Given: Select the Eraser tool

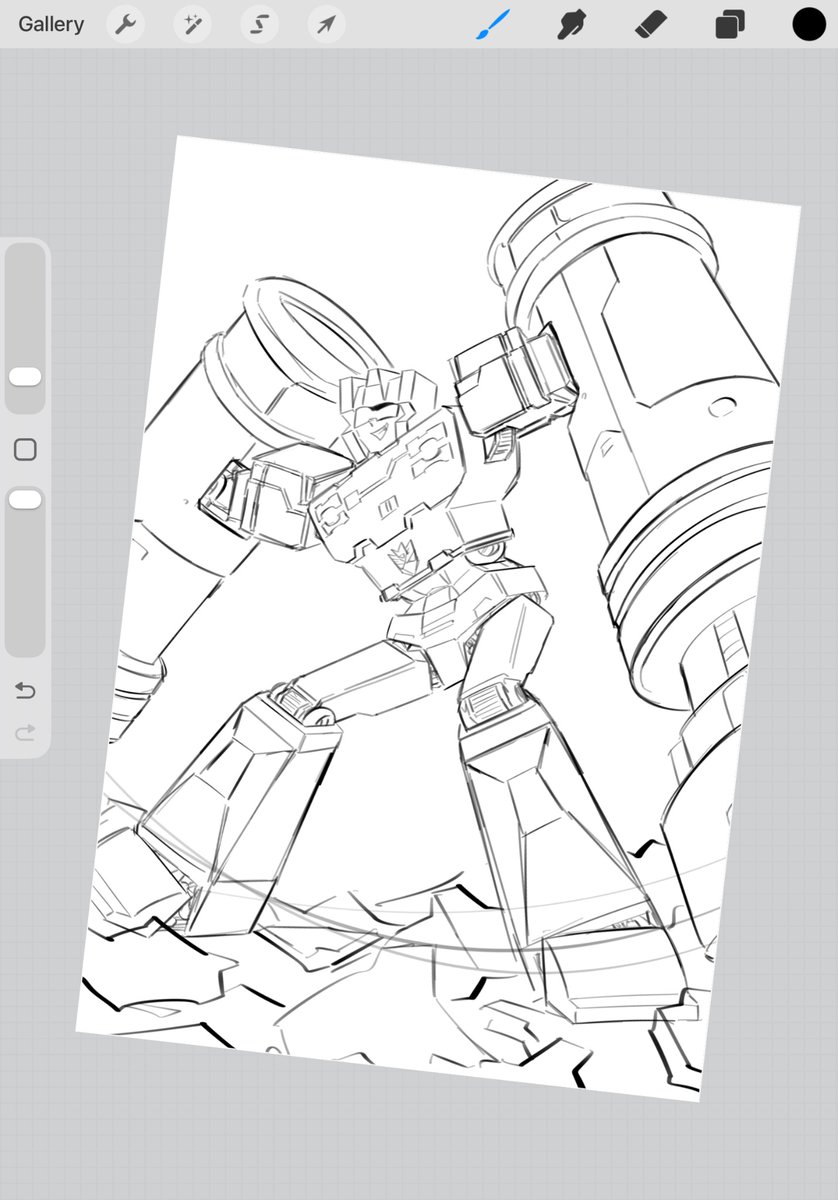Looking at the screenshot, I should click(650, 24).
